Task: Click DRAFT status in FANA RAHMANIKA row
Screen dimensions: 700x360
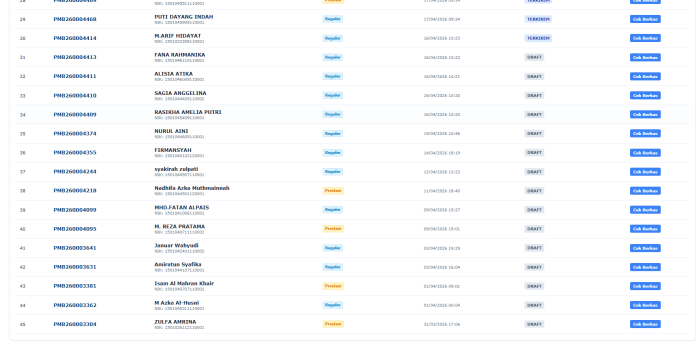Action: 534,57
